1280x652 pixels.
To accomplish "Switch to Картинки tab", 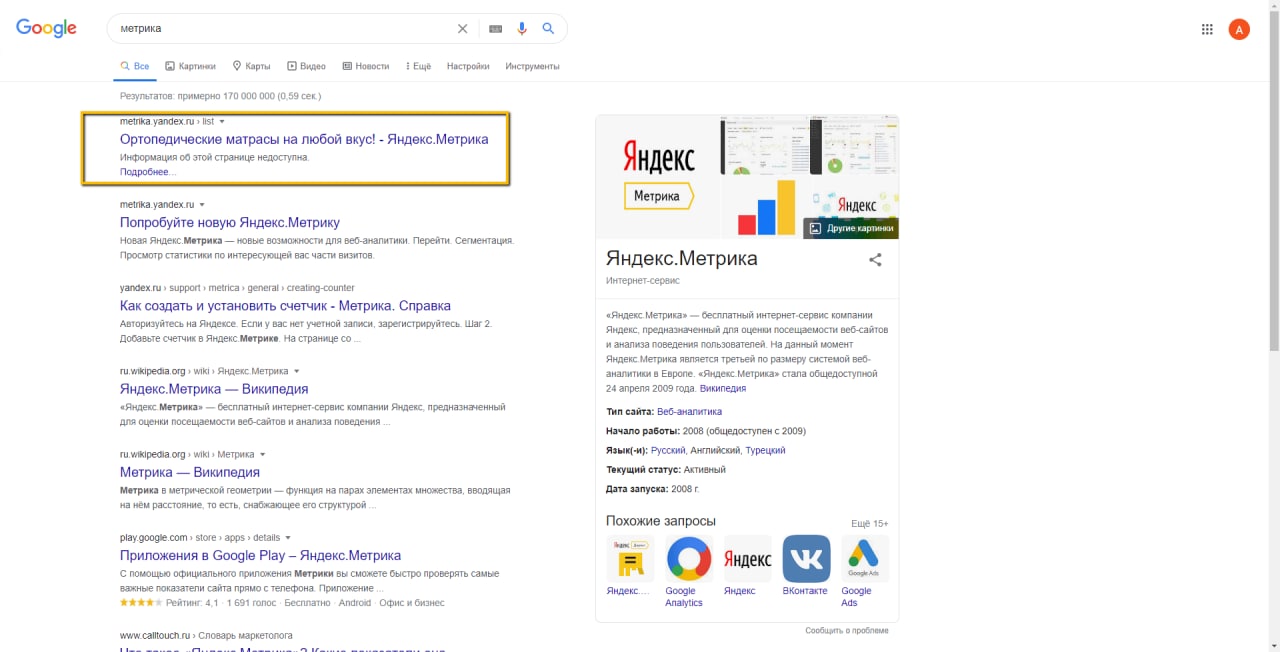I will (x=190, y=66).
